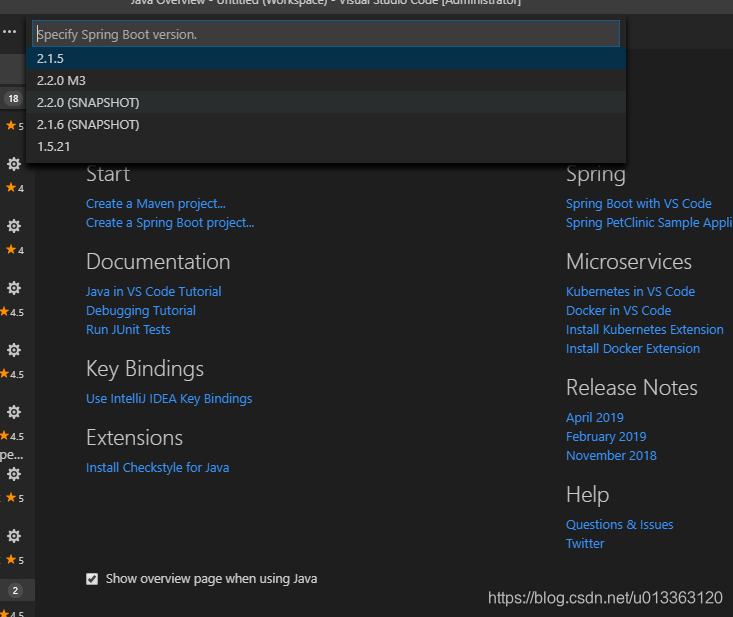Pick Spring Boot version 1.5.21
Image resolution: width=733 pixels, height=617 pixels.
(326, 146)
